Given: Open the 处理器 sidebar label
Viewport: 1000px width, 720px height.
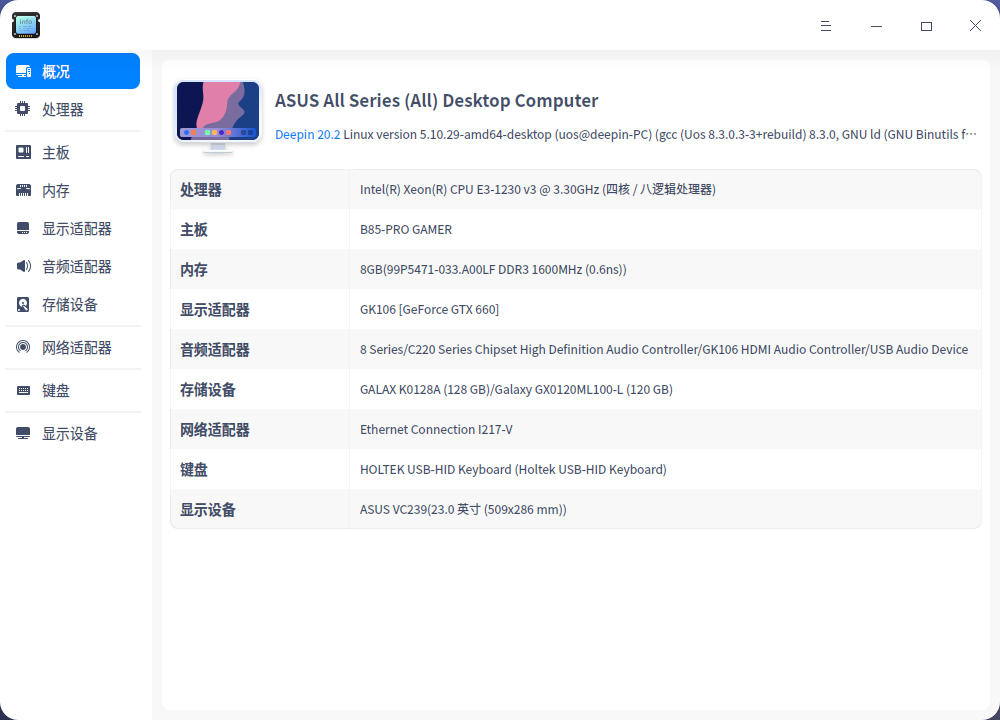Looking at the screenshot, I should tap(63, 110).
